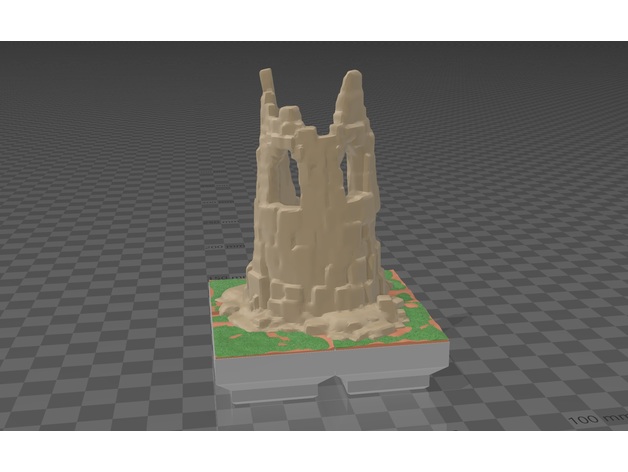This screenshot has width=628, height=472.
Task: Click the tip of the tall left rock spire
Action: 267,75
